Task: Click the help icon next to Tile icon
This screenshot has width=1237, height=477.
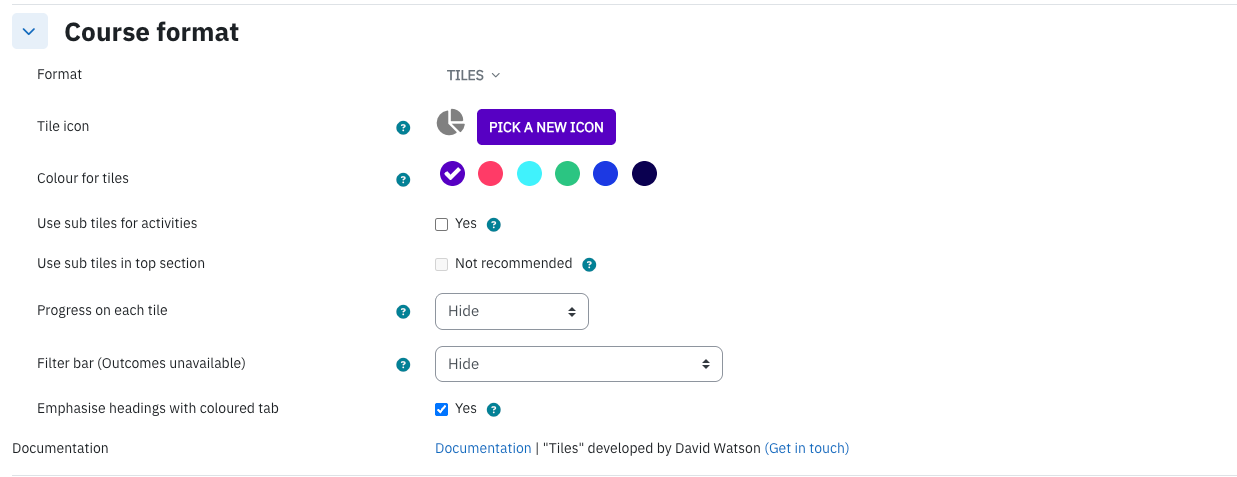Action: [403, 128]
